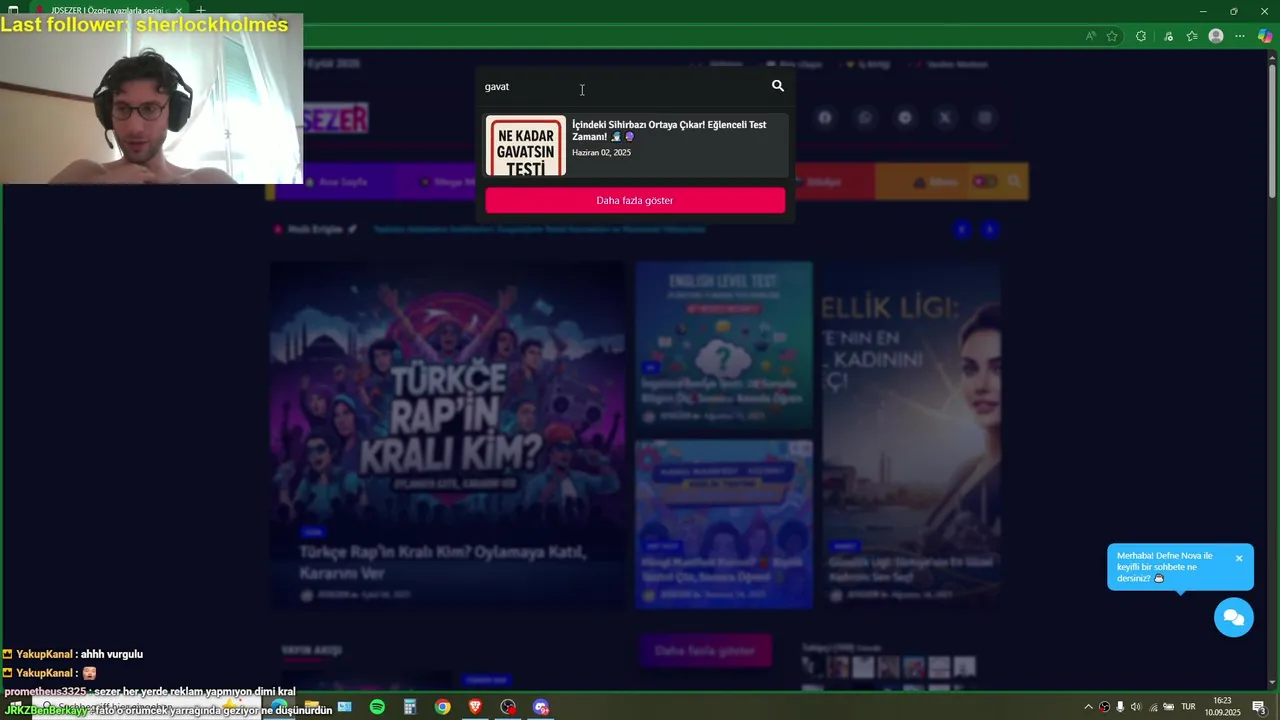This screenshot has height=720, width=1280.
Task: Click the Facebook icon in site header
Action: pos(825,118)
